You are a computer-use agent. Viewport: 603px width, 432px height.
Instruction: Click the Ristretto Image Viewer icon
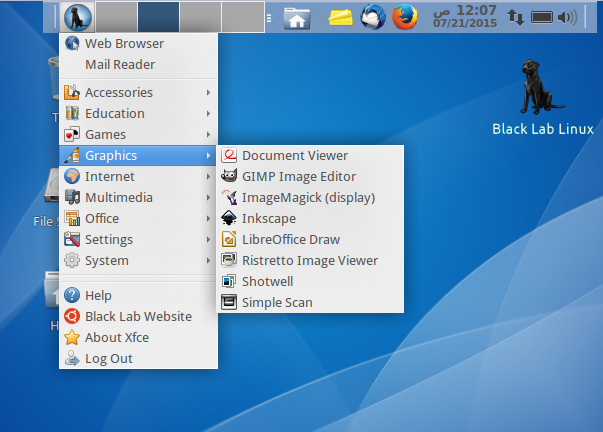(x=229, y=260)
